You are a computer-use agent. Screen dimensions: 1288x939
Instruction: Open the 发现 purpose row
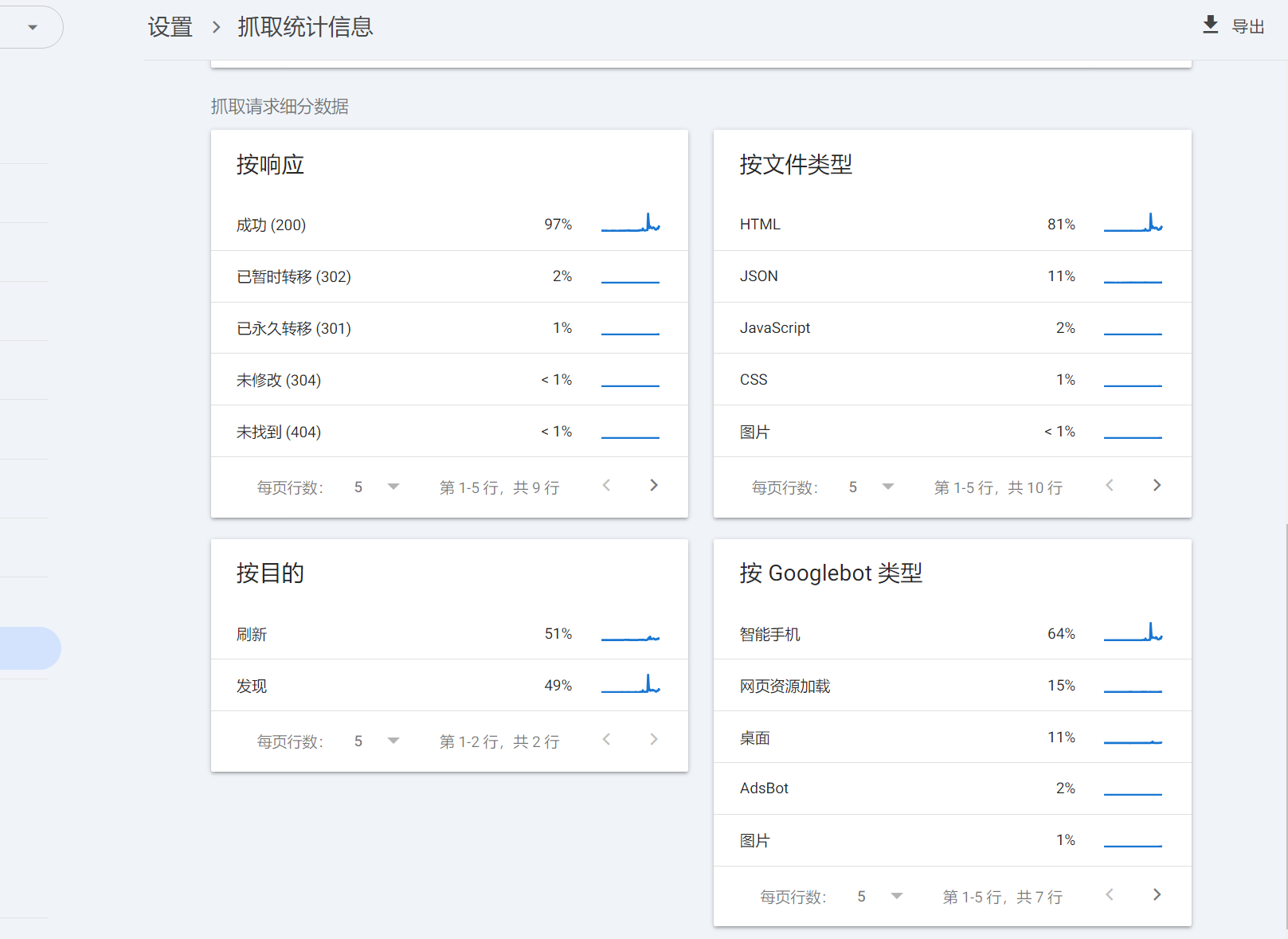[x=449, y=686]
